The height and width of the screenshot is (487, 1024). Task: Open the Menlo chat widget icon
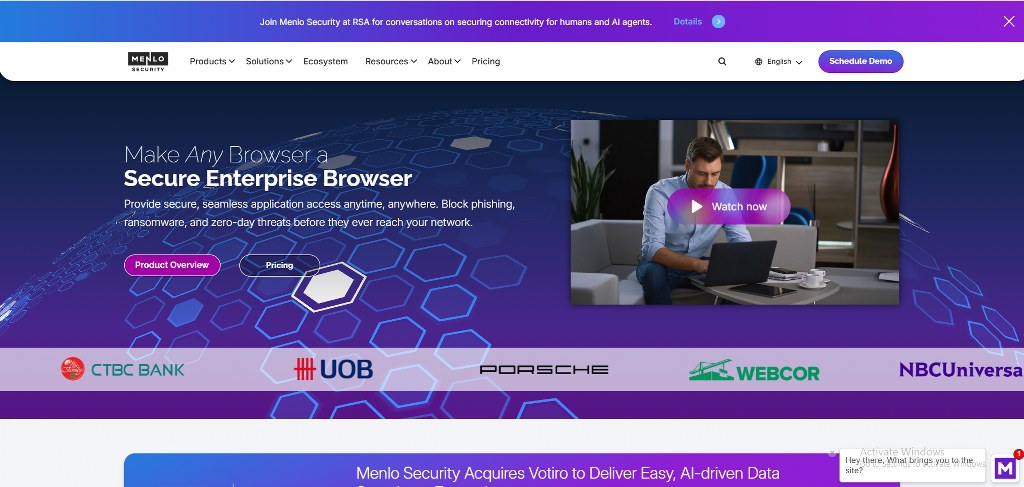pos(1005,467)
